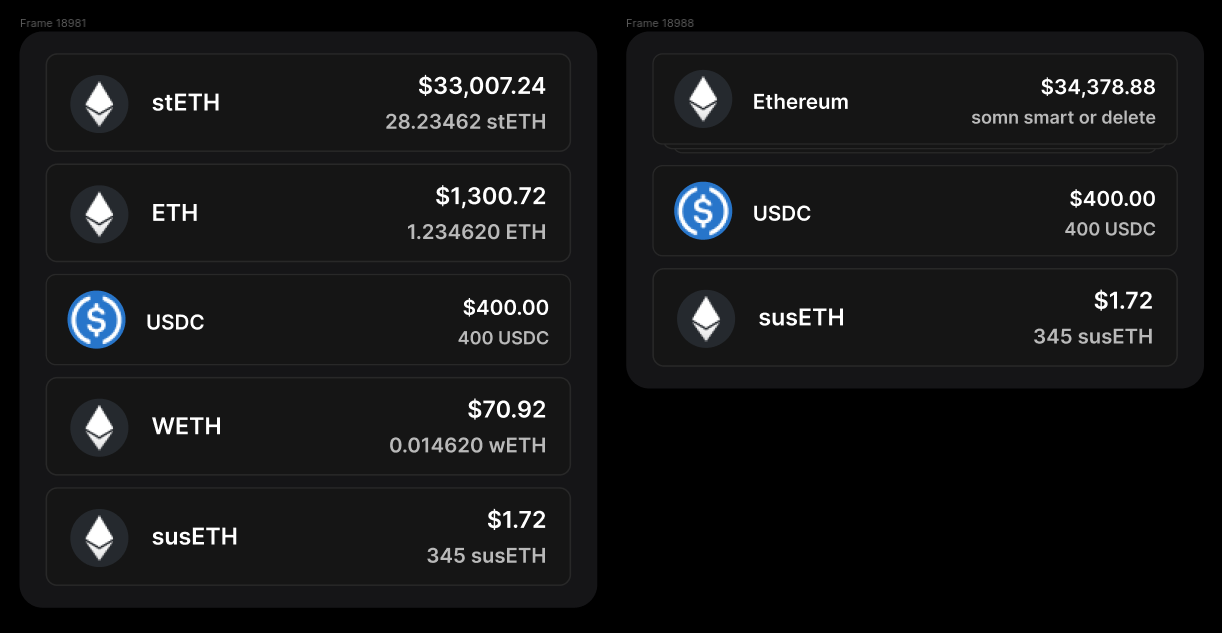Click the Ethereum icon beside the ETH label
This screenshot has height=633, width=1222.
(99, 213)
